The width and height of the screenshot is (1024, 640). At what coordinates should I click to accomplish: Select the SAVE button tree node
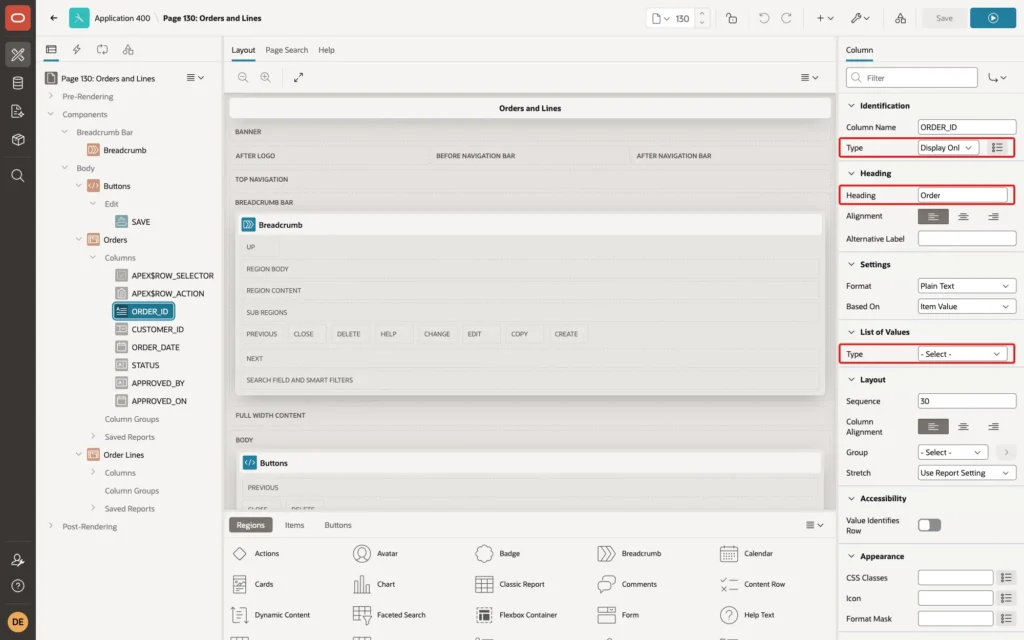[x=140, y=222]
